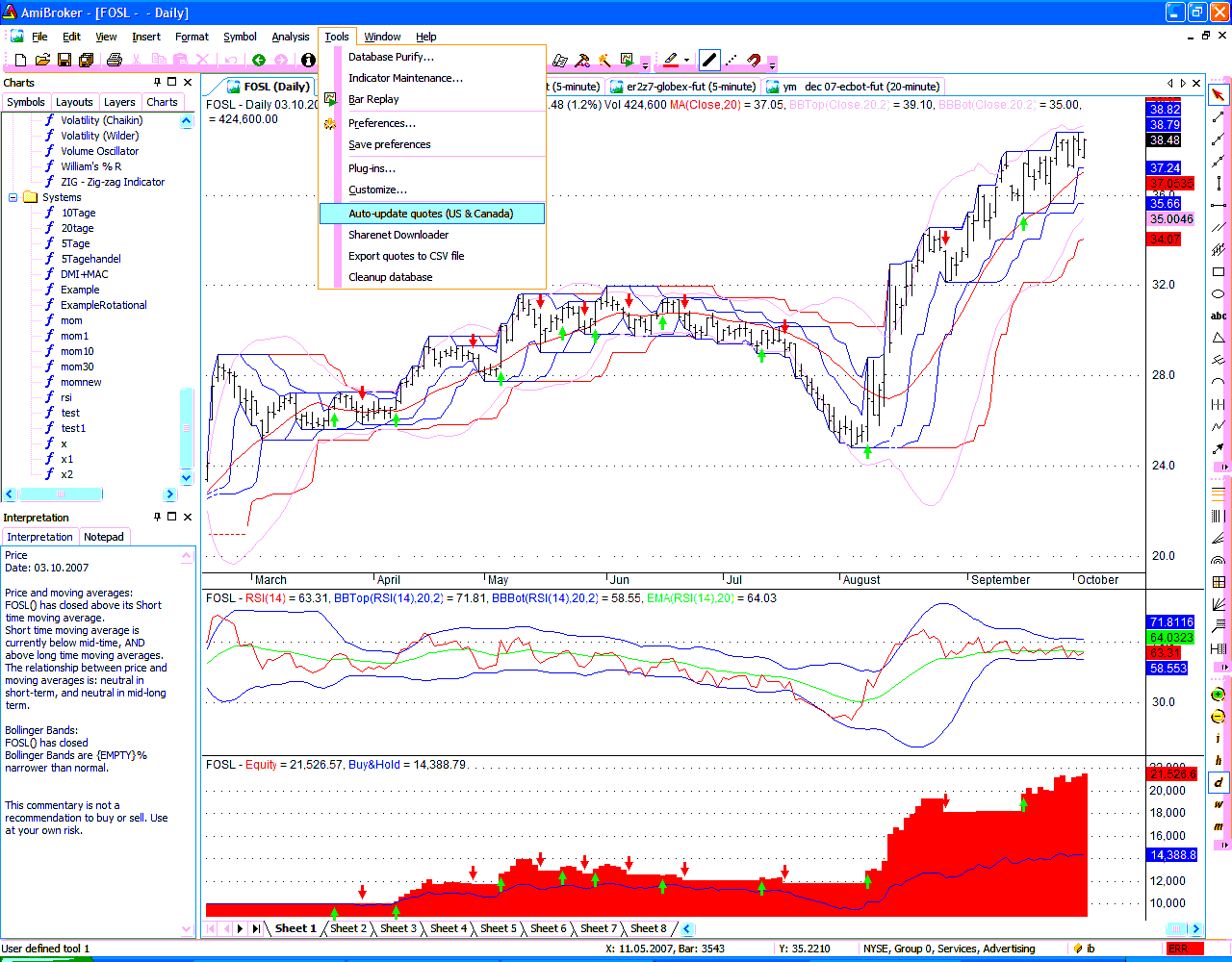Open the File menu
The height and width of the screenshot is (962, 1232).
[39, 37]
